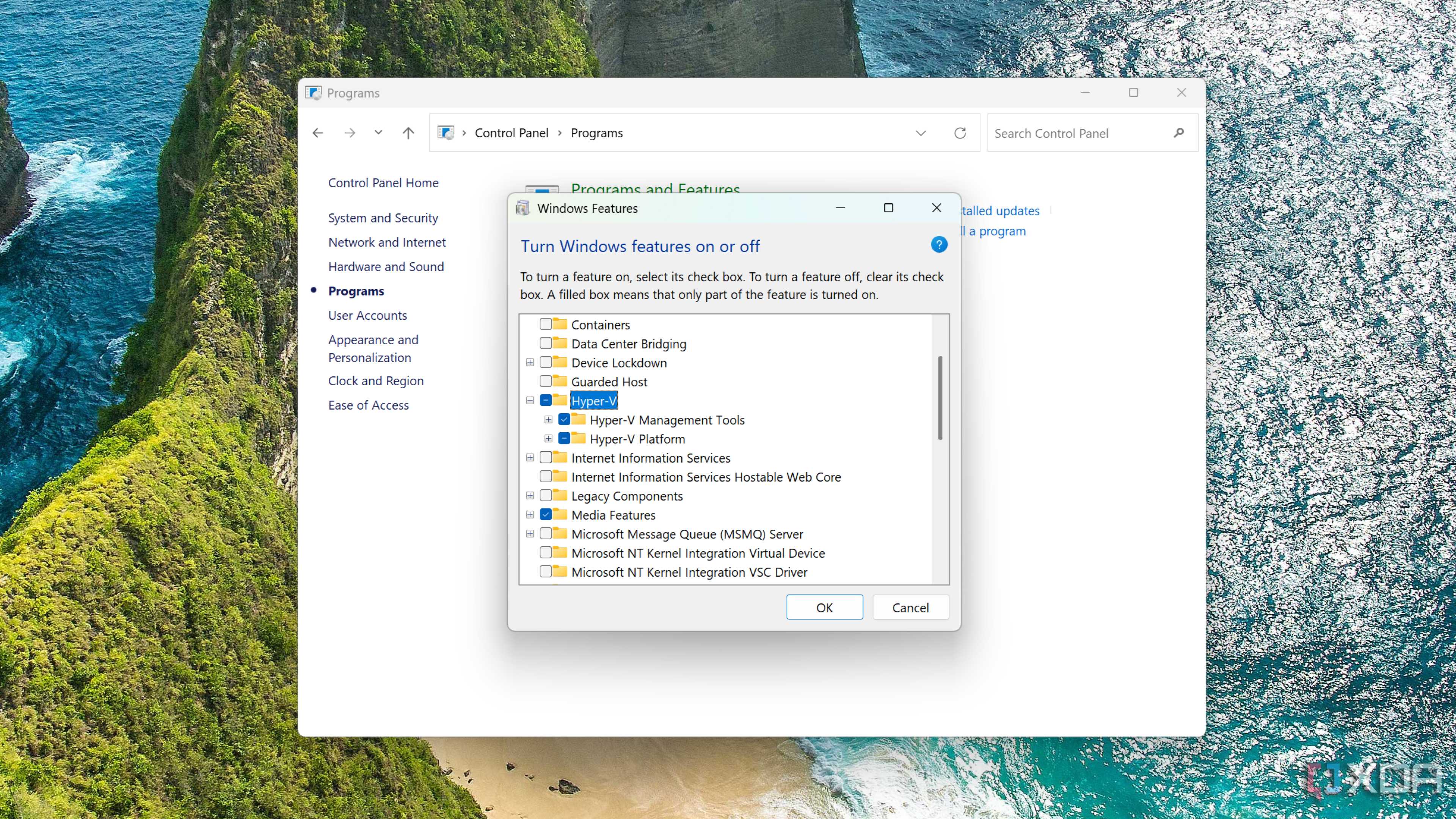Open the address bar history dropdown

[921, 133]
